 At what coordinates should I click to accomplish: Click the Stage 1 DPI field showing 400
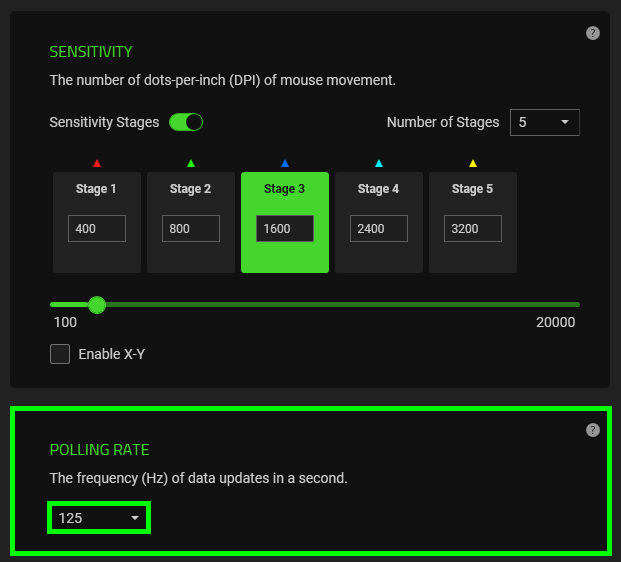click(97, 229)
